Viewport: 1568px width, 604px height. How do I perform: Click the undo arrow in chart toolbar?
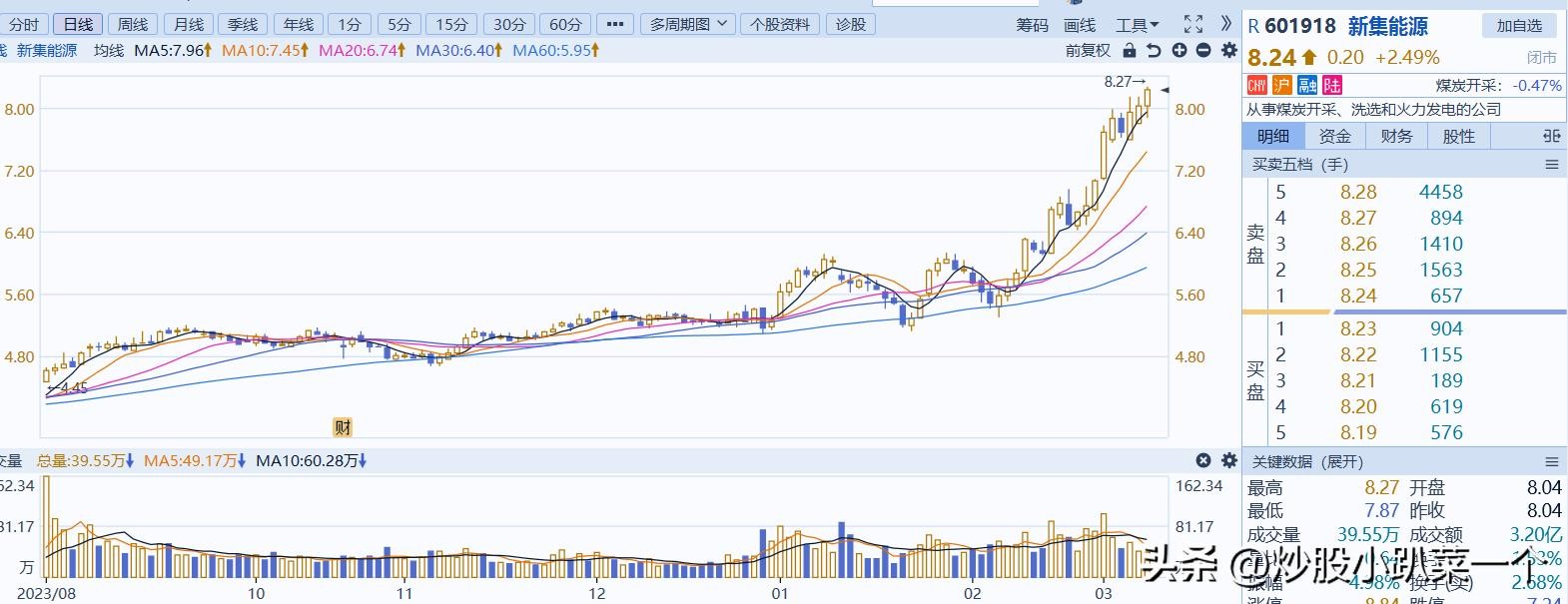1154,50
